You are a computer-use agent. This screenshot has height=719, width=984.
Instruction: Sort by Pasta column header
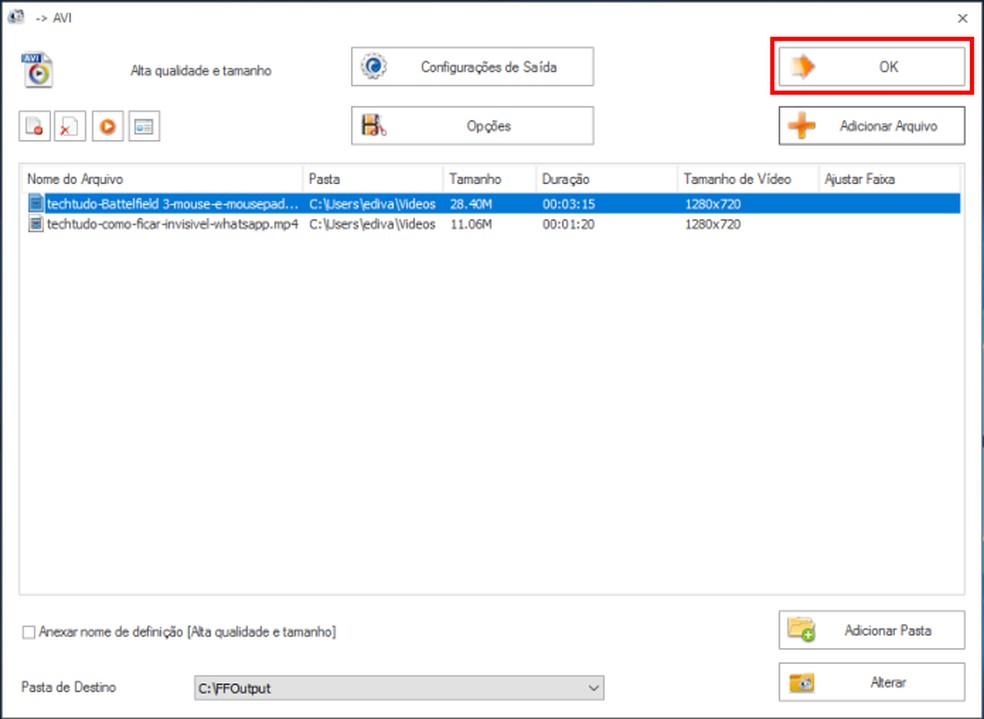click(373, 179)
